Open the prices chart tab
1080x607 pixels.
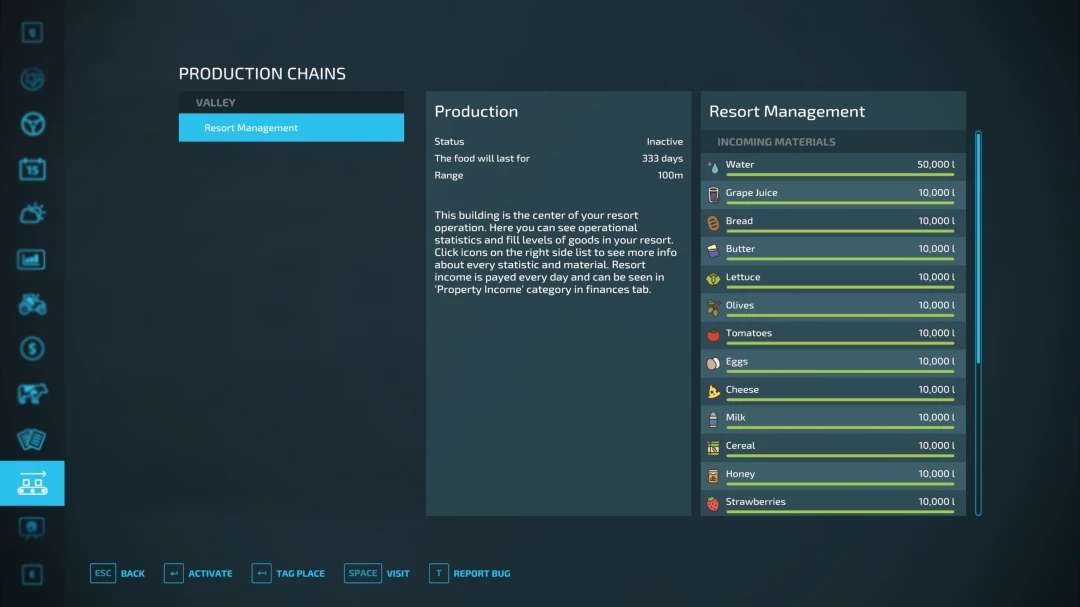[32, 260]
